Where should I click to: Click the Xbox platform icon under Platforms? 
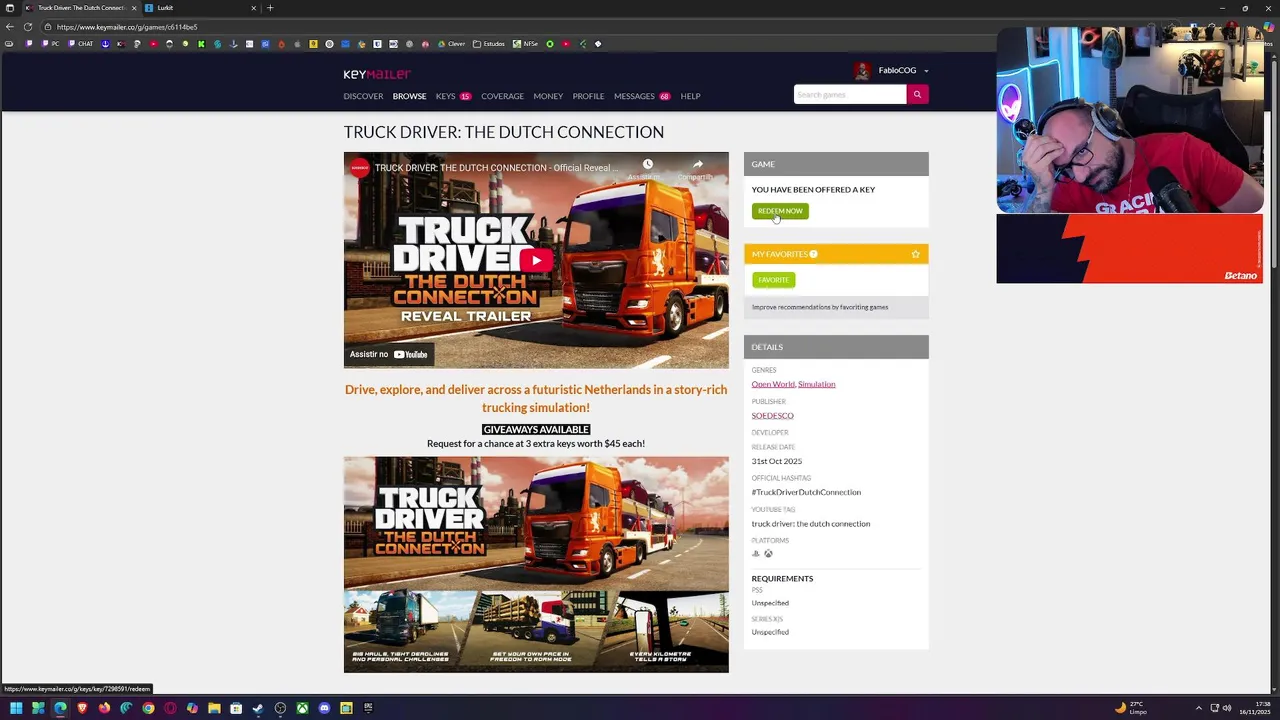click(x=768, y=554)
